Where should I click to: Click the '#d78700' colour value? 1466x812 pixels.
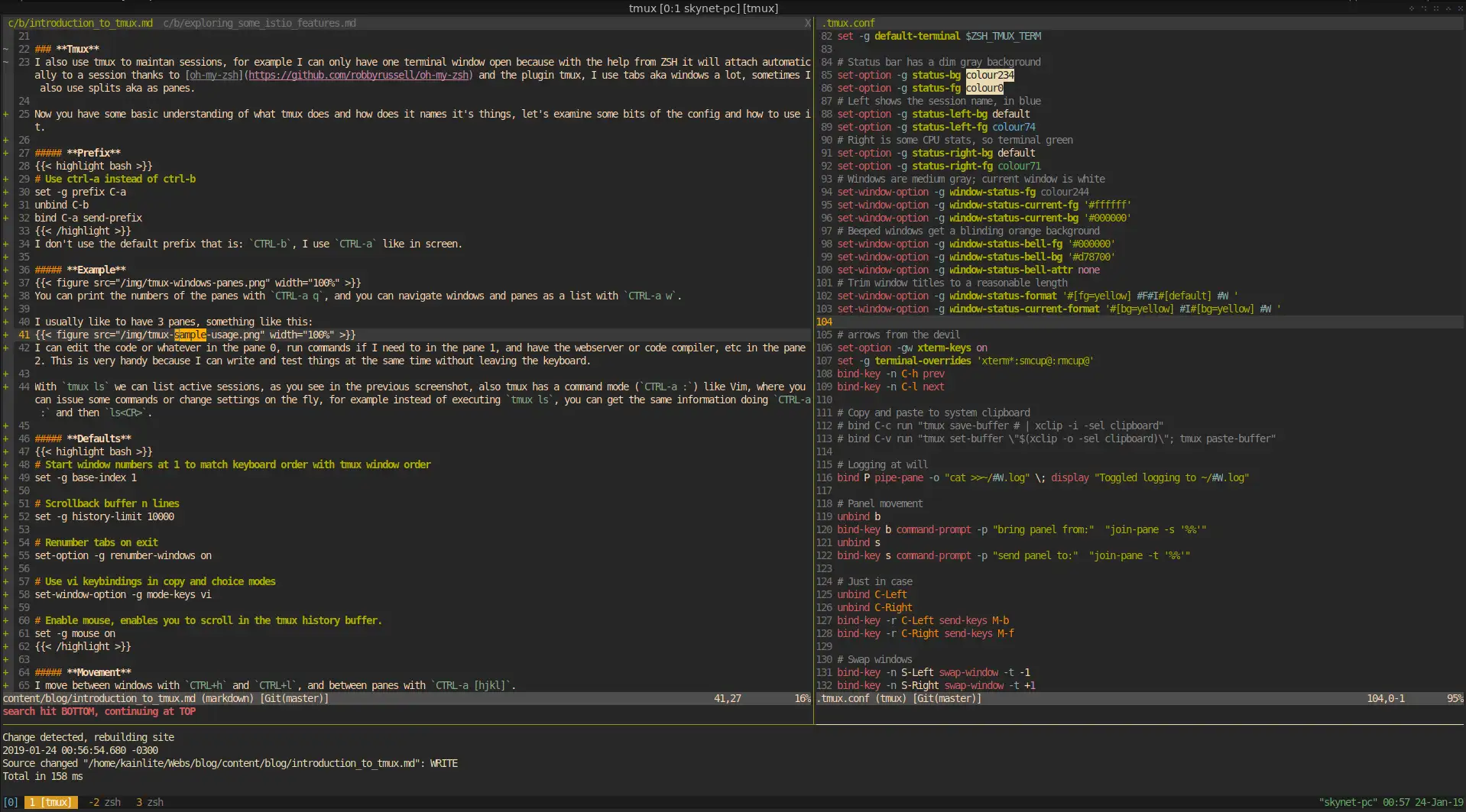(x=1092, y=257)
